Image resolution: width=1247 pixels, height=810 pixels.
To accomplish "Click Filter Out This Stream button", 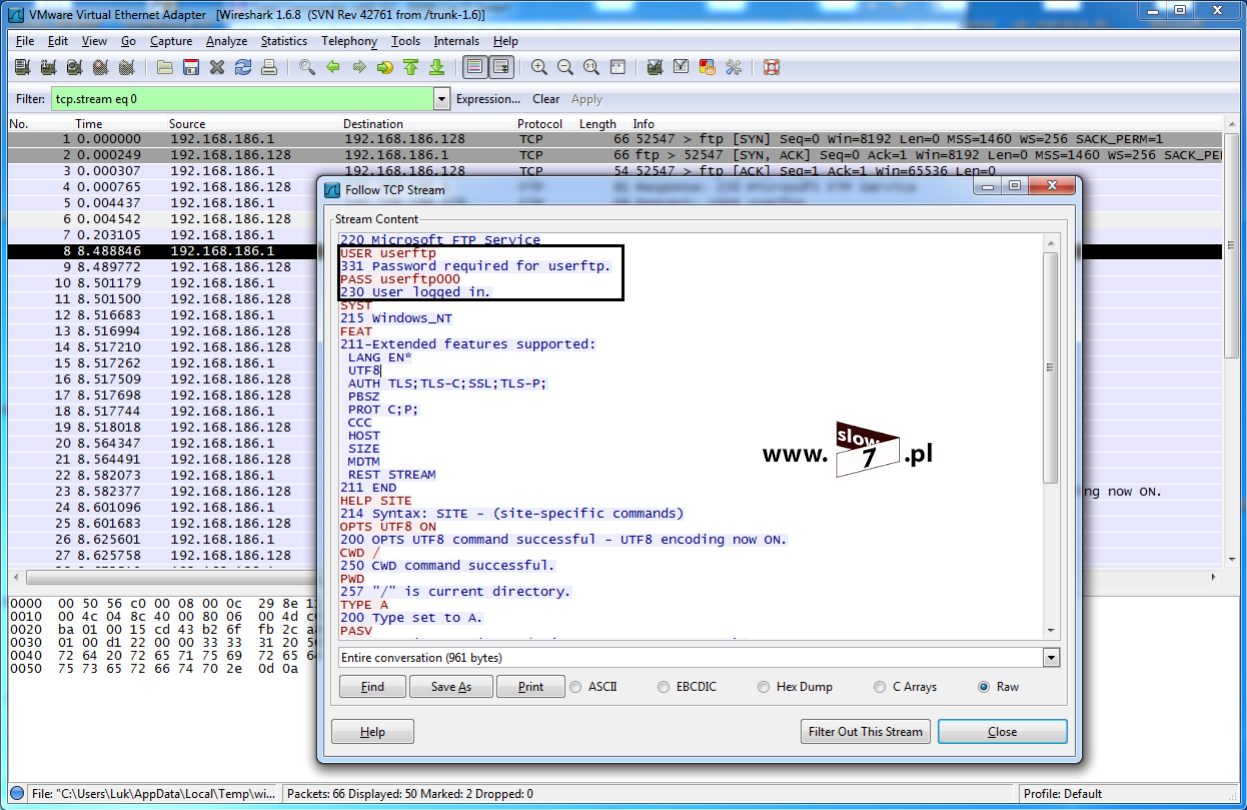I will (x=866, y=731).
